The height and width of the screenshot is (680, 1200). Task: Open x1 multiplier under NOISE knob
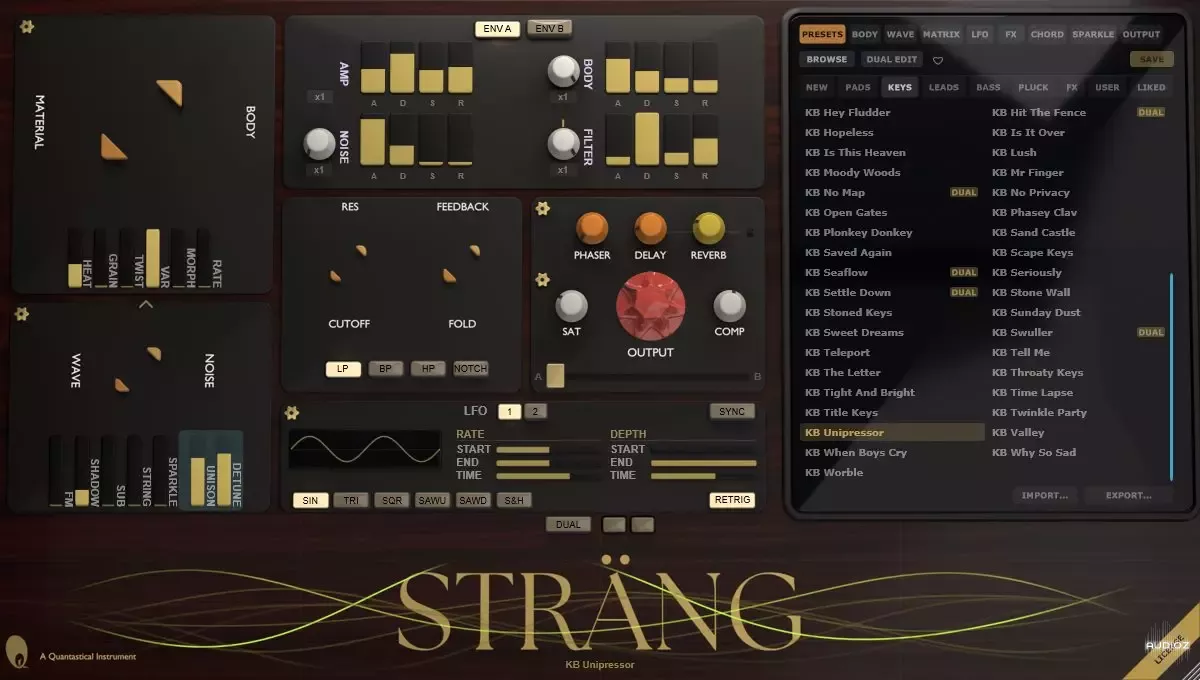pyautogui.click(x=319, y=170)
